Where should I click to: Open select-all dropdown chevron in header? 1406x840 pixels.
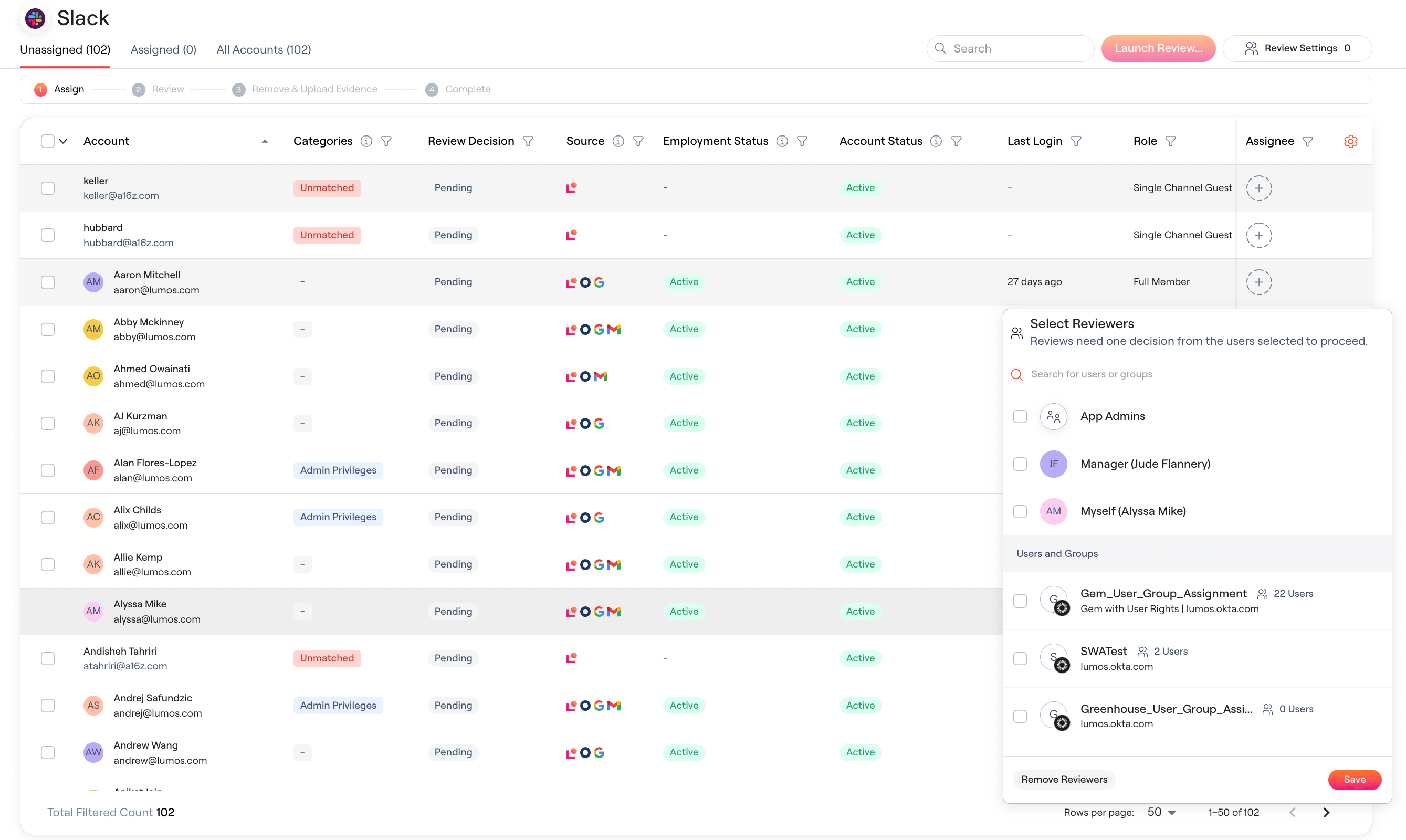pos(64,142)
